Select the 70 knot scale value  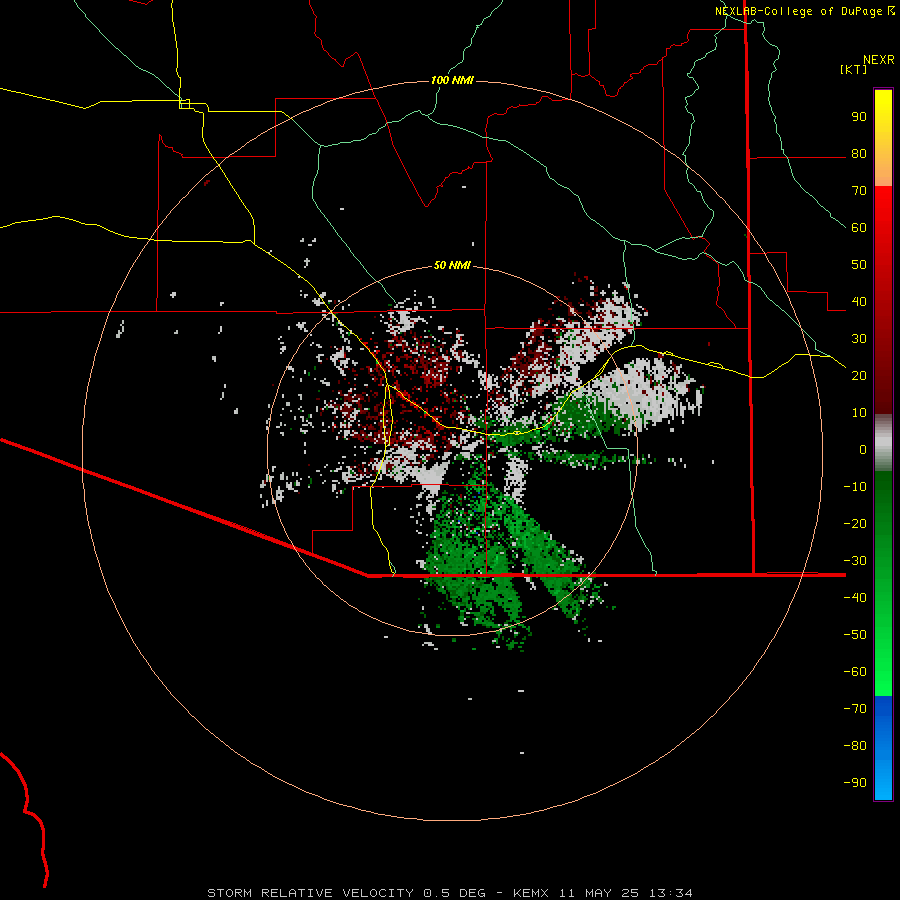[859, 191]
